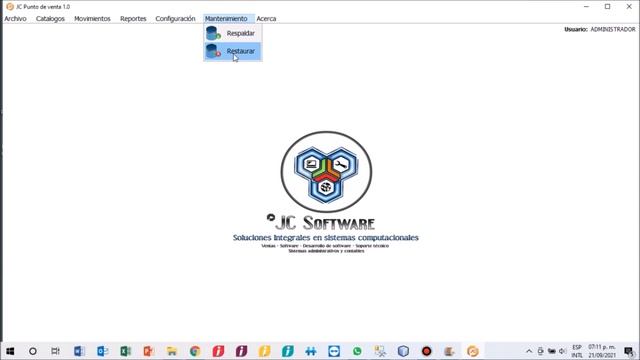Launch Excel from the taskbar
This screenshot has height=360, width=640.
(125, 351)
